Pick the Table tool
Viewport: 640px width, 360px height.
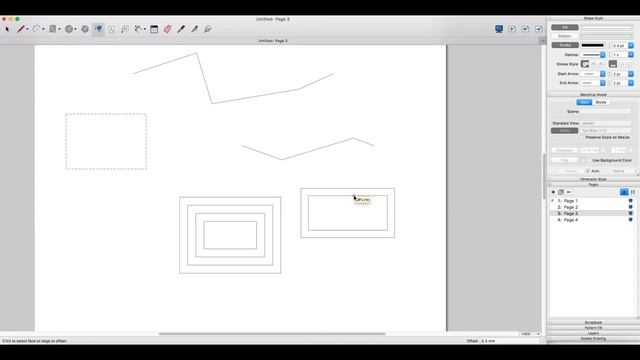[x=154, y=29]
